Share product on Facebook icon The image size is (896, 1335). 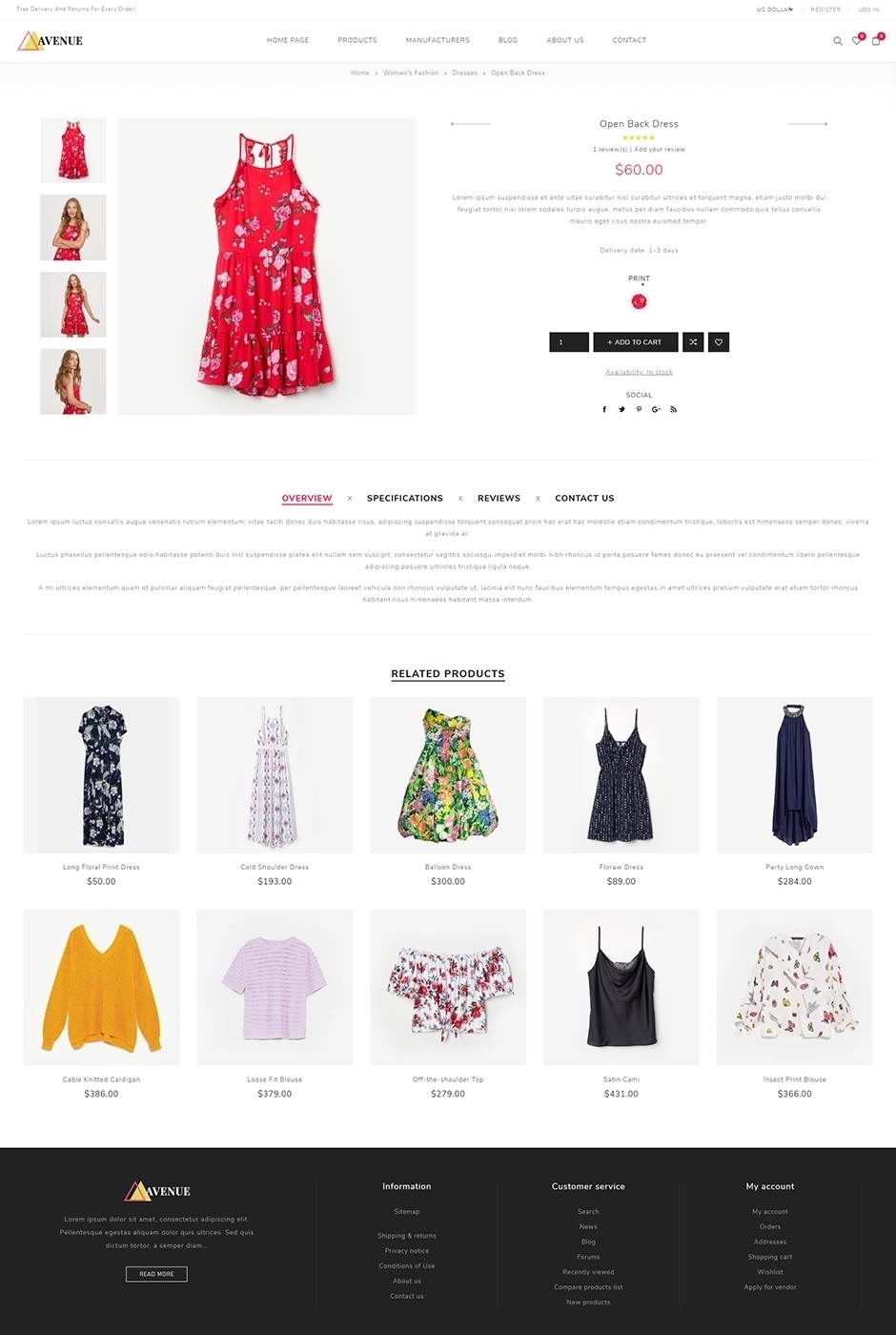(x=604, y=409)
